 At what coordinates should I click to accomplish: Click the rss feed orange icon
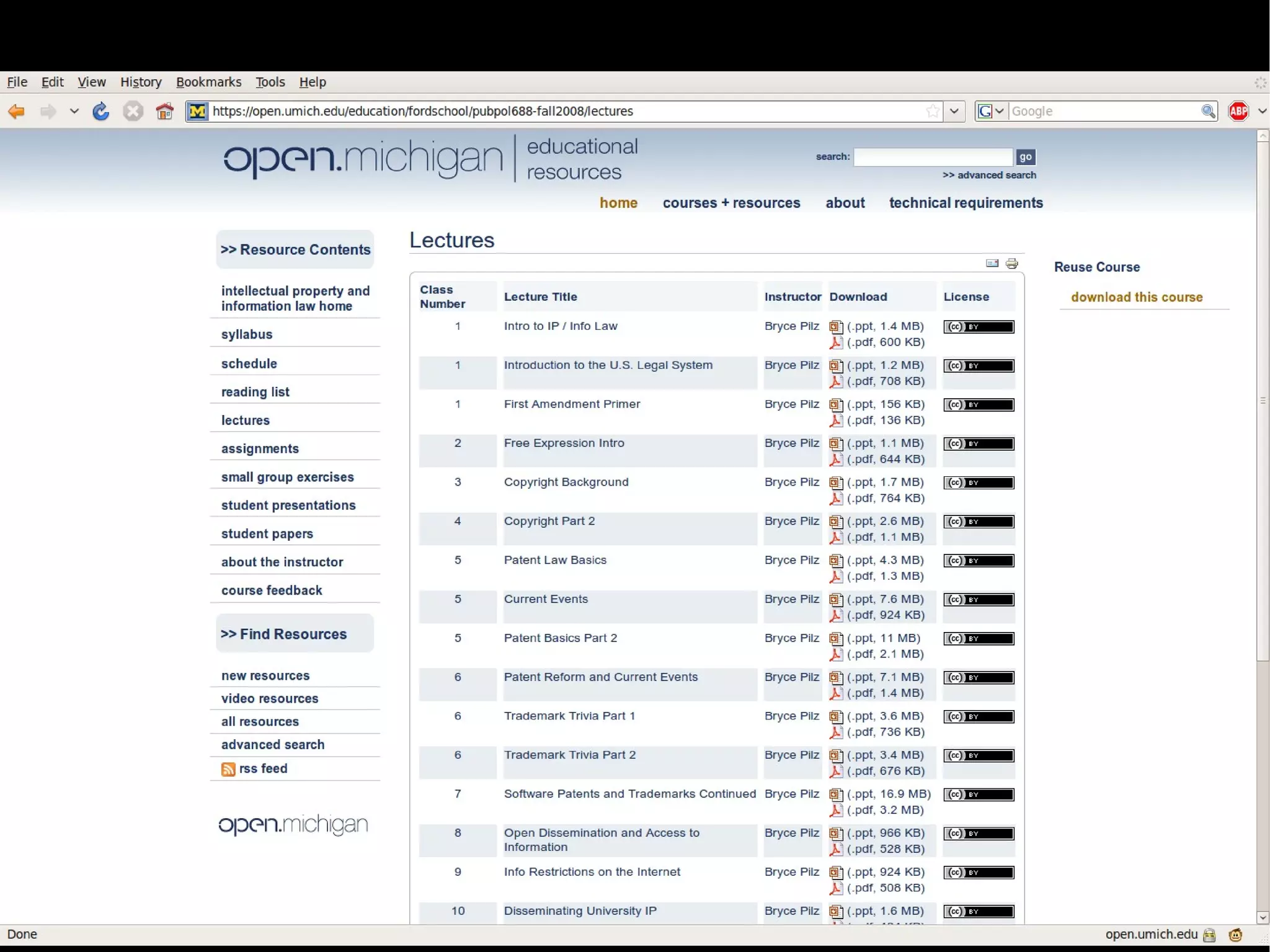click(x=228, y=769)
